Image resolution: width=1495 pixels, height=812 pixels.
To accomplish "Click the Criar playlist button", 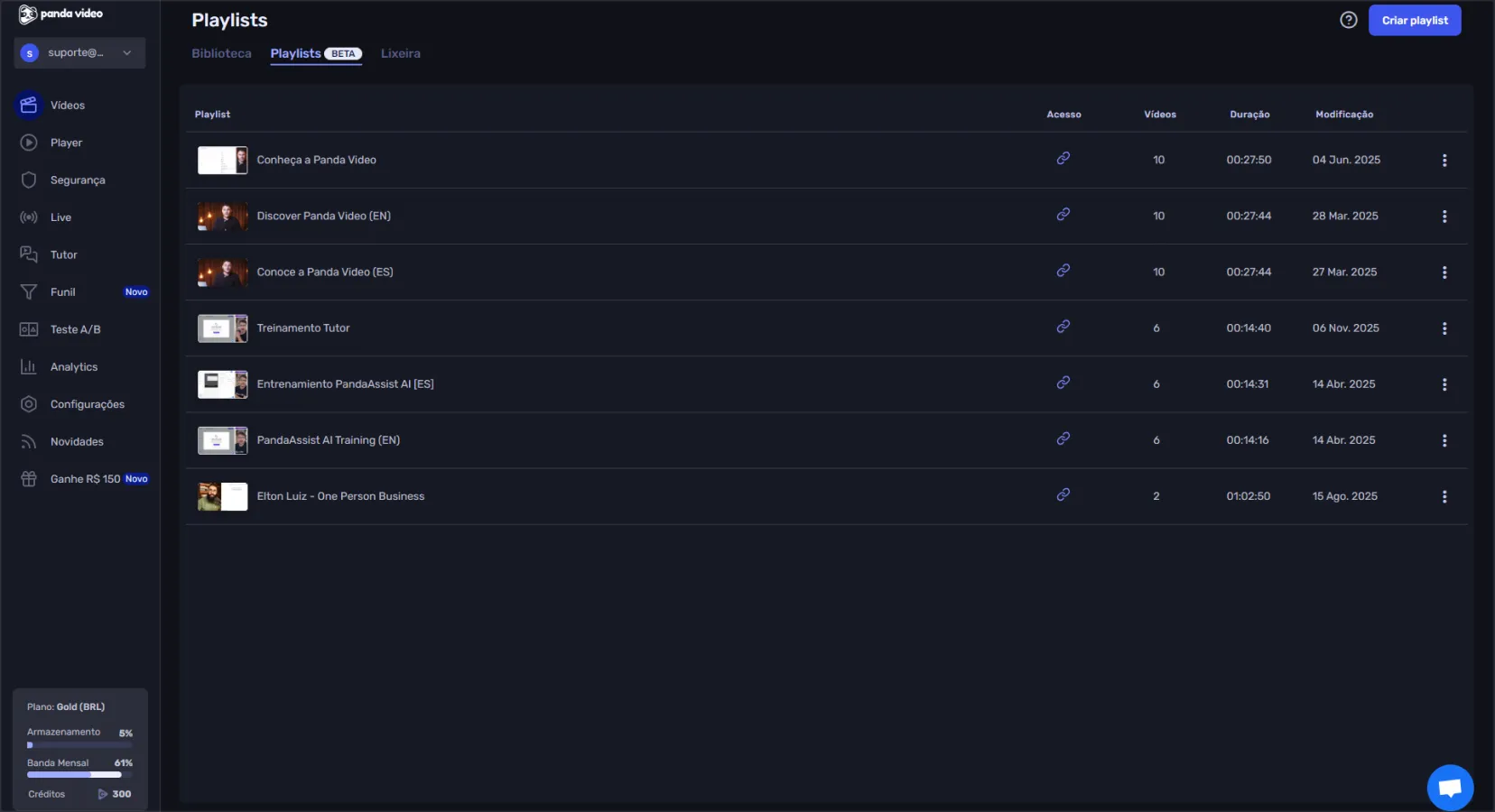I will 1415,21.
